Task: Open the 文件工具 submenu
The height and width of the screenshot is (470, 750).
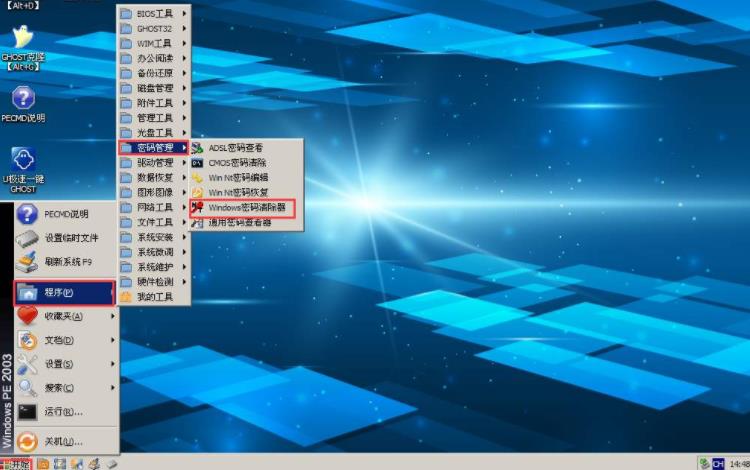Action: 154,222
